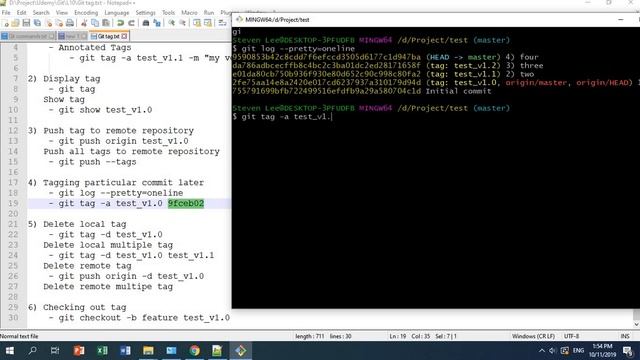Click 'Normal text file' in status bar
Viewport: 640px width, 360px height.
click(19, 336)
